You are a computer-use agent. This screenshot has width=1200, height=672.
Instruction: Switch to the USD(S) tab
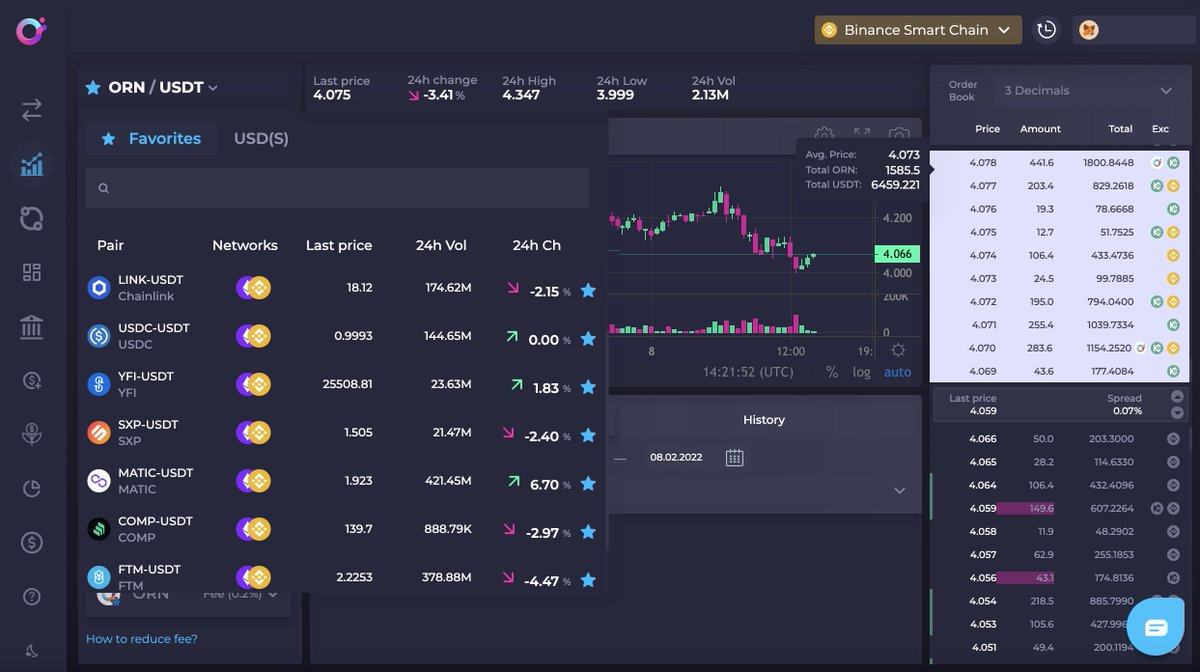click(x=261, y=138)
